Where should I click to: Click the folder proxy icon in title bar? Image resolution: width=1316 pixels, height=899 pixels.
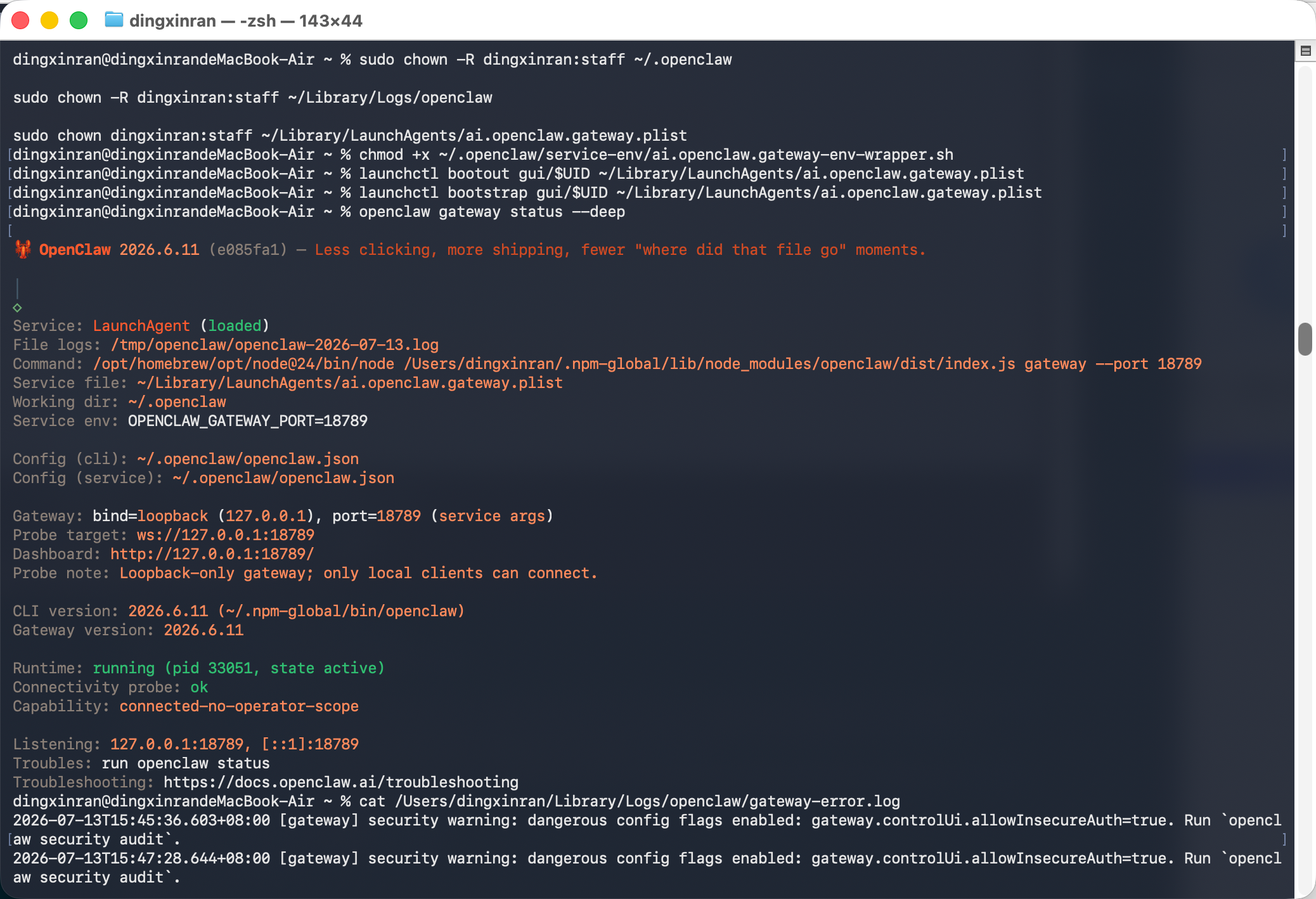(113, 20)
